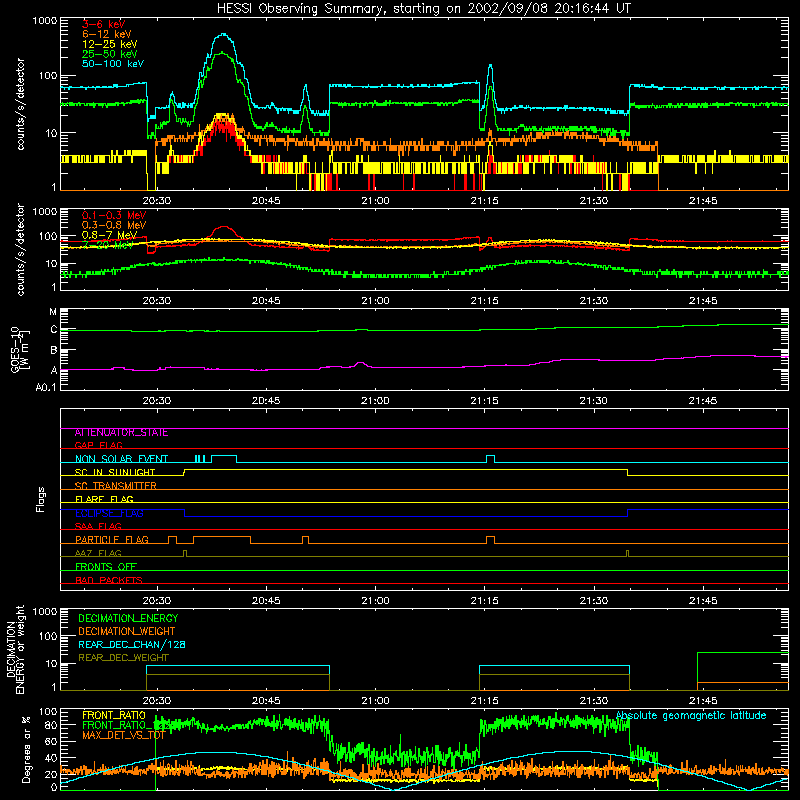
Task: Click counts/s/detector axis title of keV panel
Action: [x=20, y=104]
